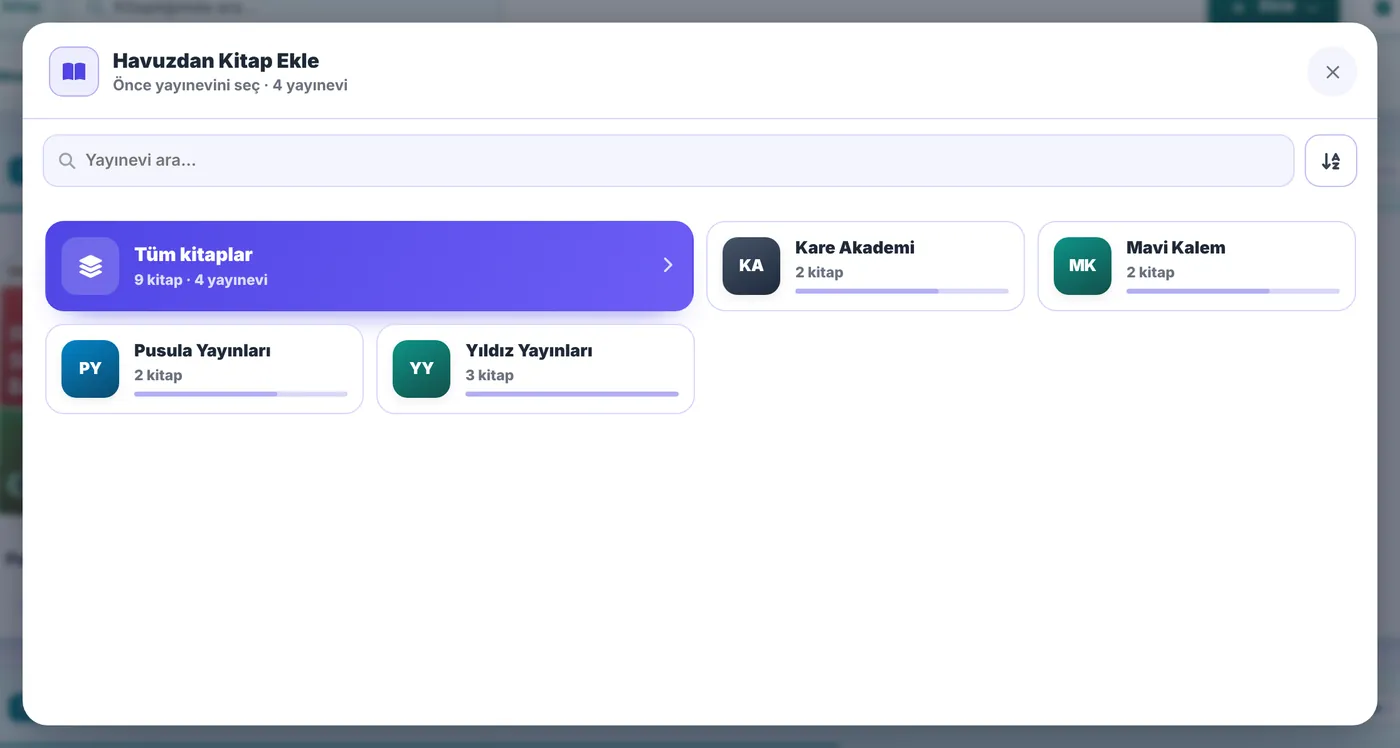1400x748 pixels.
Task: Expand Tüm kitaplar using the chevron arrow
Action: [668, 265]
